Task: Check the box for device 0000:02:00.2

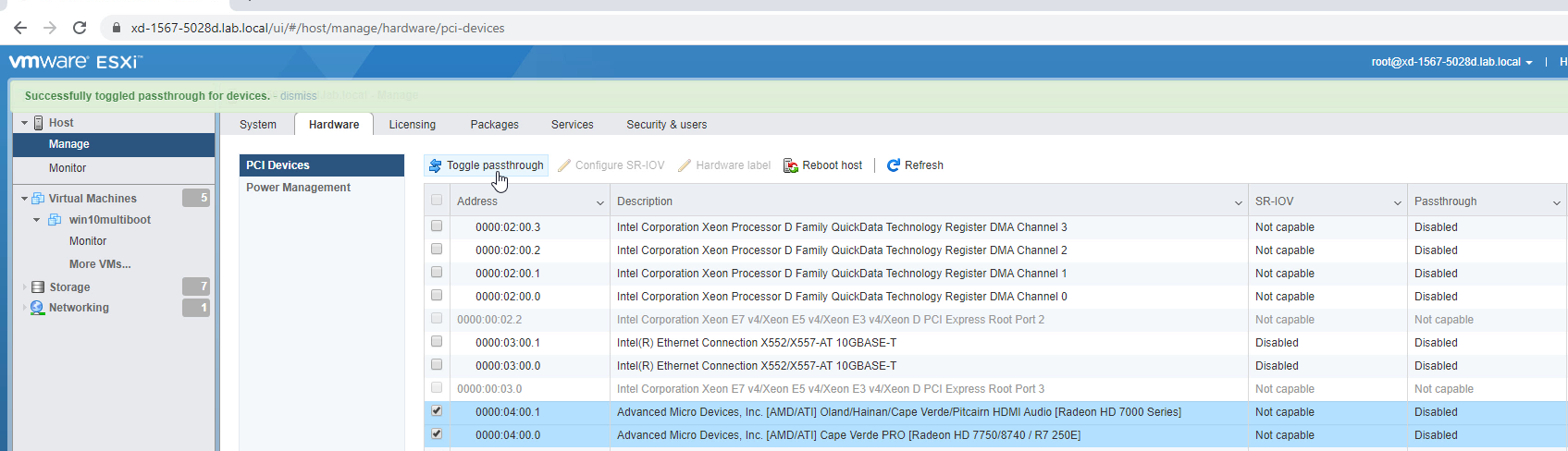Action: [x=437, y=249]
